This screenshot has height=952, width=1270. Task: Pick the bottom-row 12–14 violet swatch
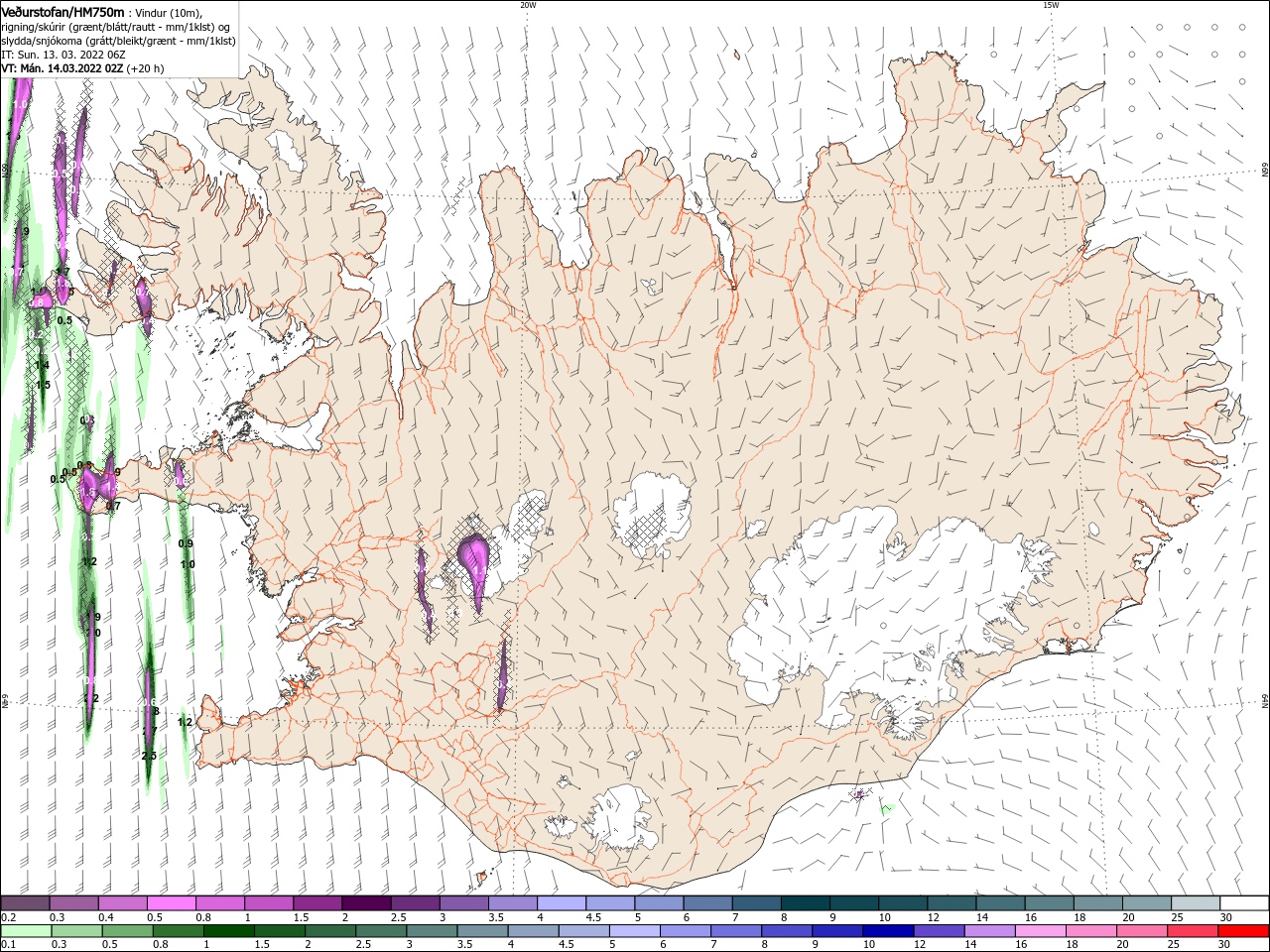click(x=939, y=931)
